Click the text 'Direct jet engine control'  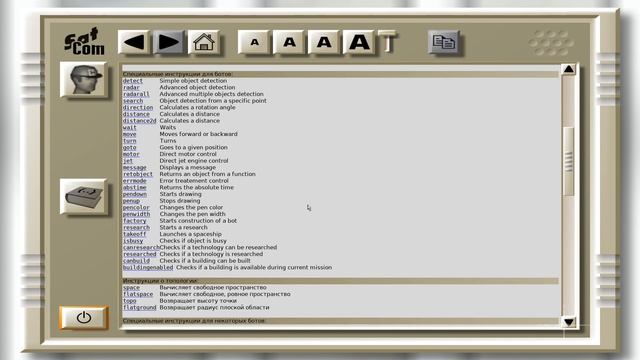tap(194, 161)
